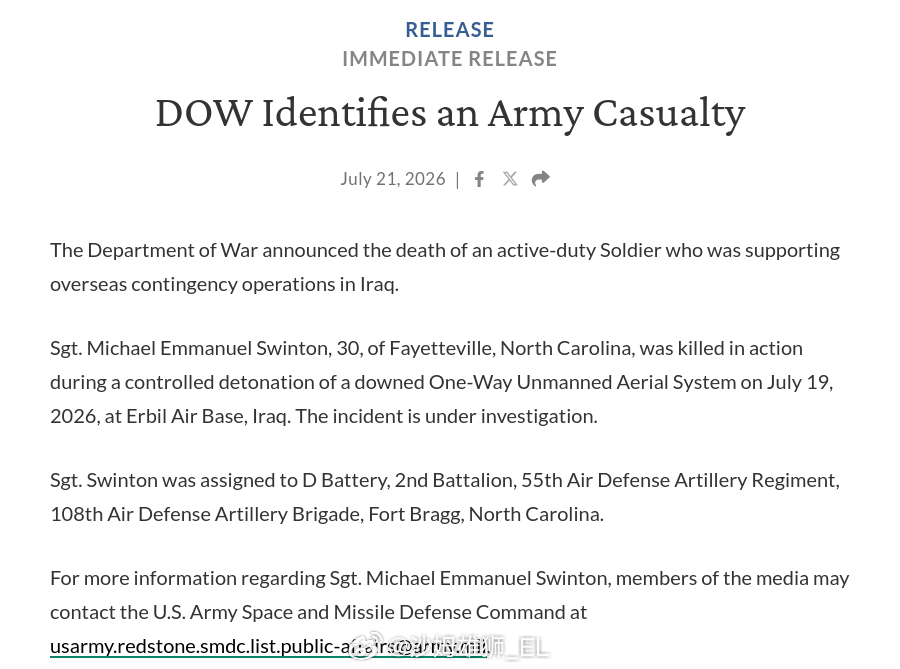
Task: Click the July 21, 2026 date
Action: (x=393, y=179)
